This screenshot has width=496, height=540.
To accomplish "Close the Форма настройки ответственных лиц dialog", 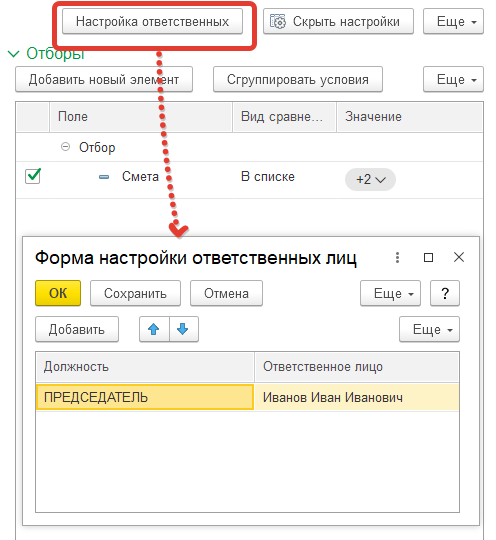I will pos(459,257).
